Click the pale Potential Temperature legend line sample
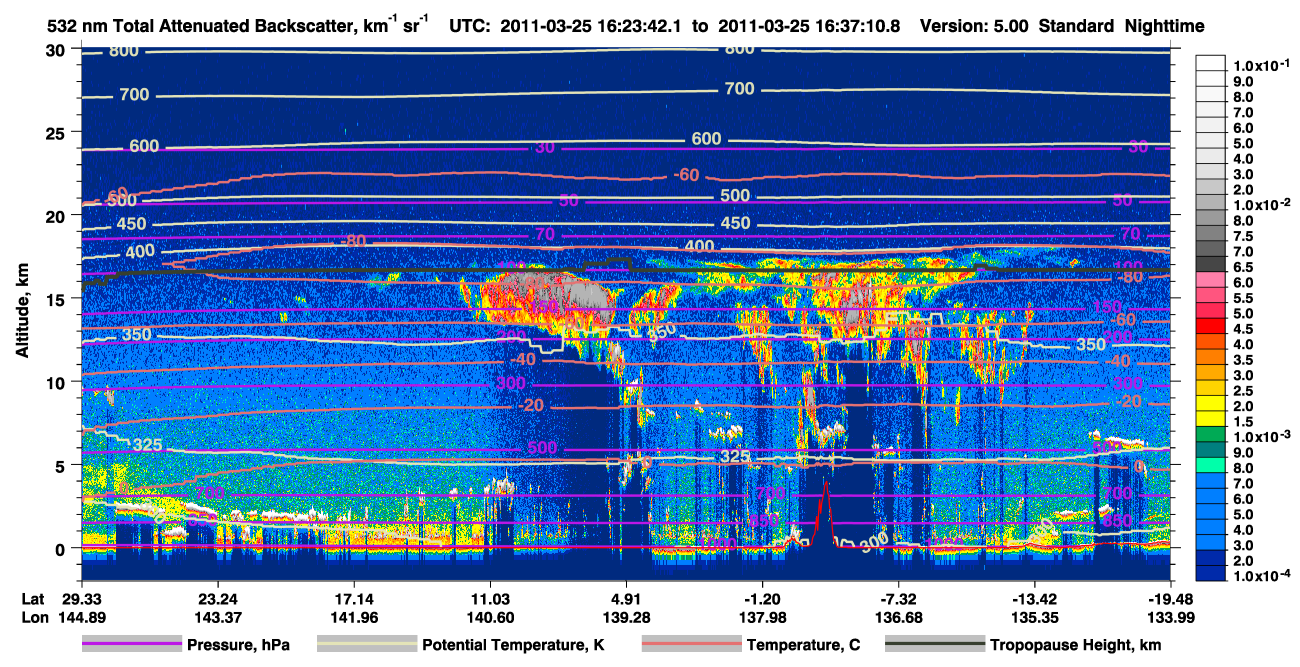 coord(367,645)
